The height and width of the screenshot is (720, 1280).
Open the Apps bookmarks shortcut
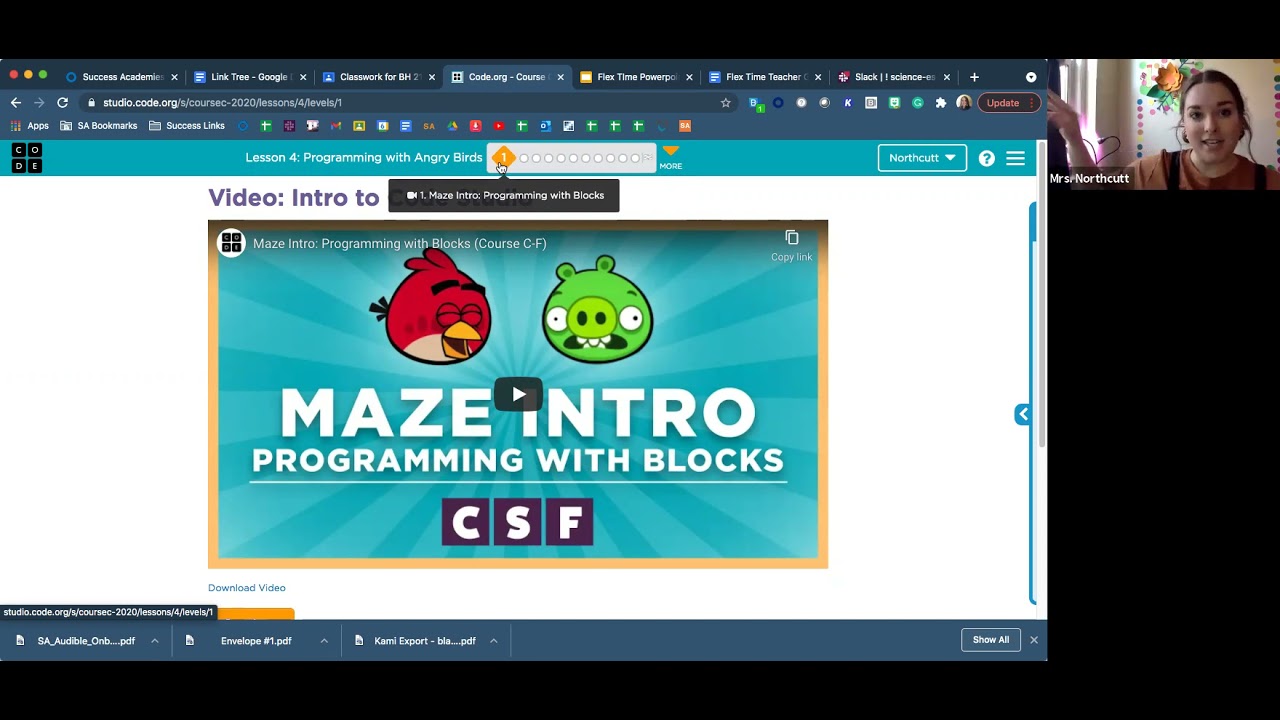29,126
